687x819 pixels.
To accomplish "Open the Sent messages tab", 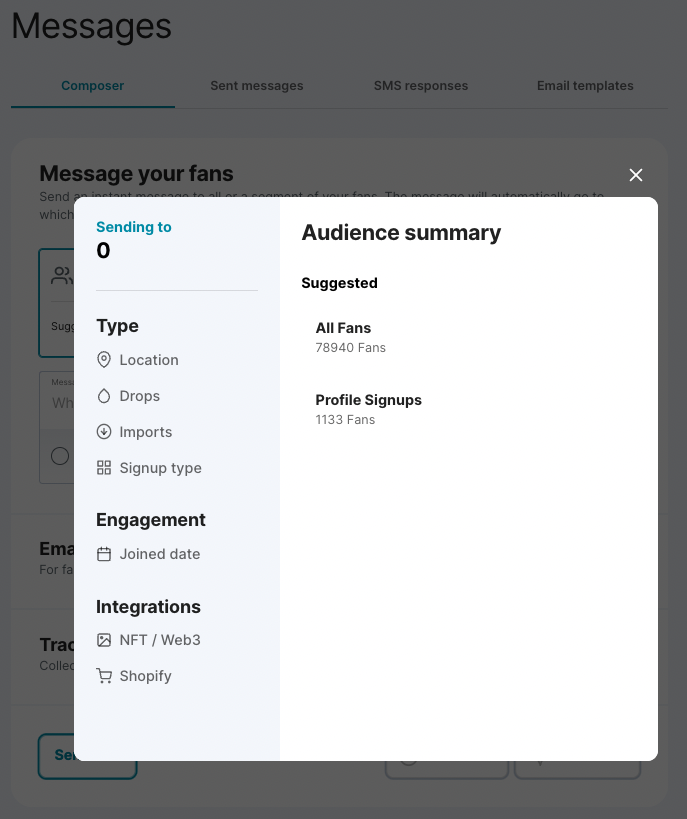I will (257, 86).
